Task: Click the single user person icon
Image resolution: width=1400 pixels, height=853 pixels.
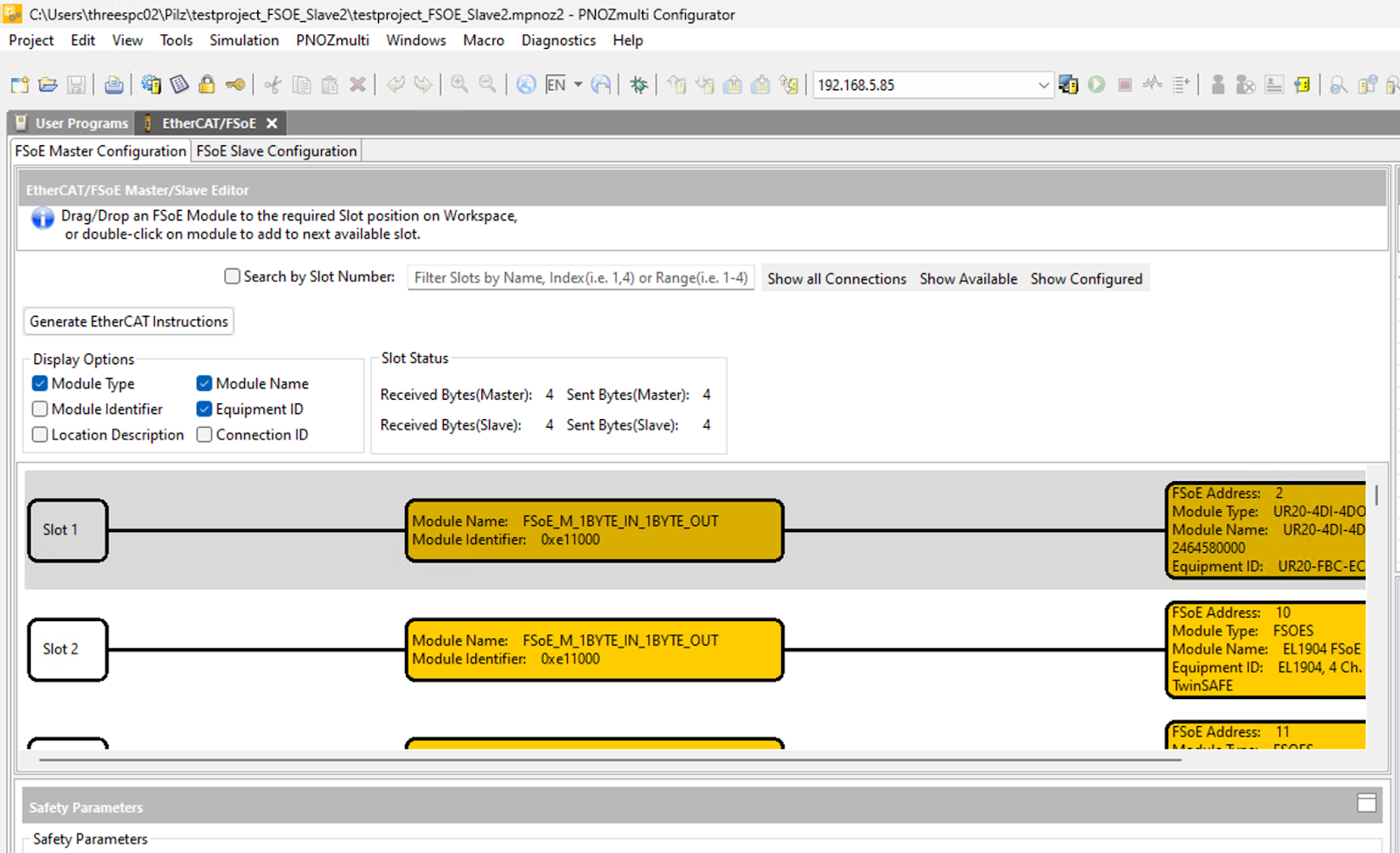Action: pos(1218,85)
